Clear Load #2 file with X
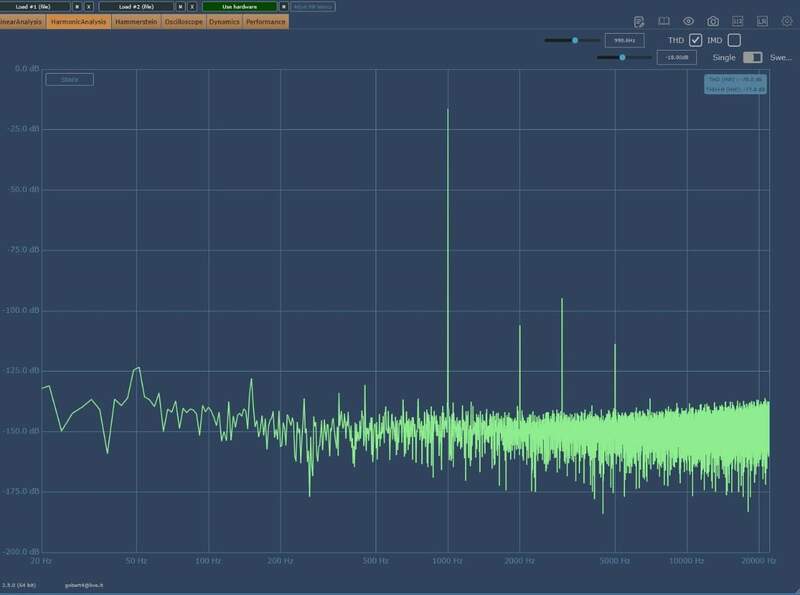The image size is (800, 595). [x=192, y=7]
